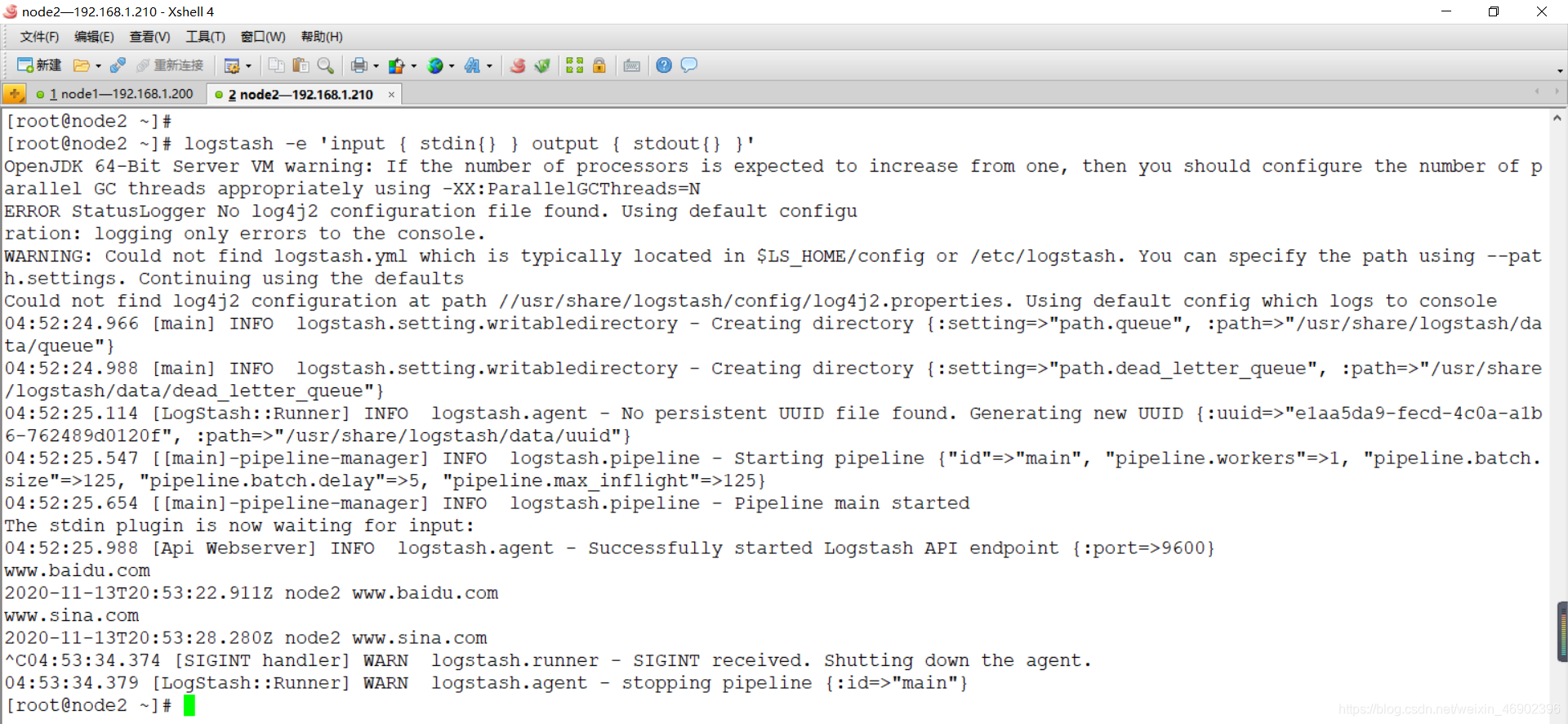Open help with the question mark icon

[664, 65]
